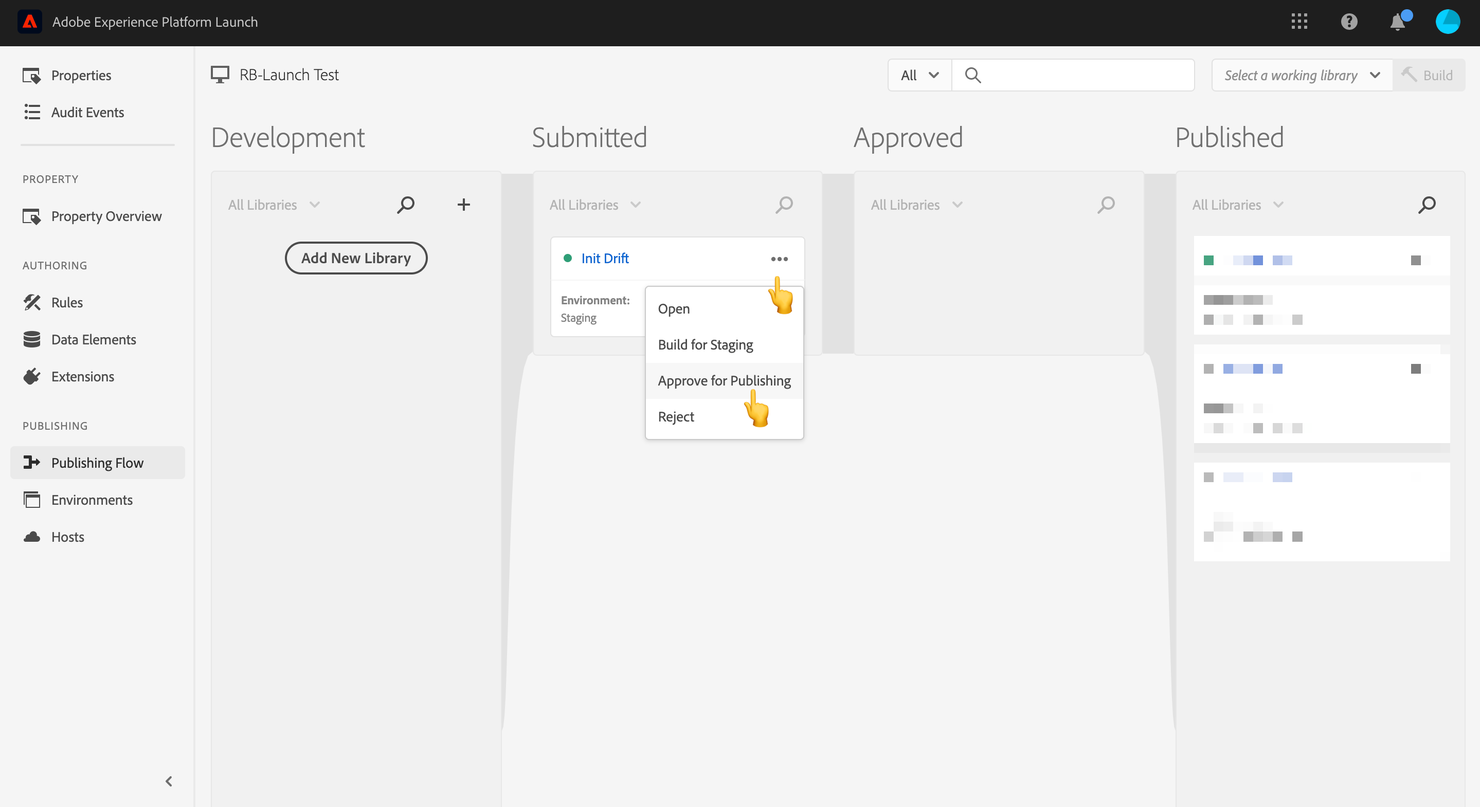Collapse the left sidebar
1480x807 pixels.
pyautogui.click(x=168, y=781)
